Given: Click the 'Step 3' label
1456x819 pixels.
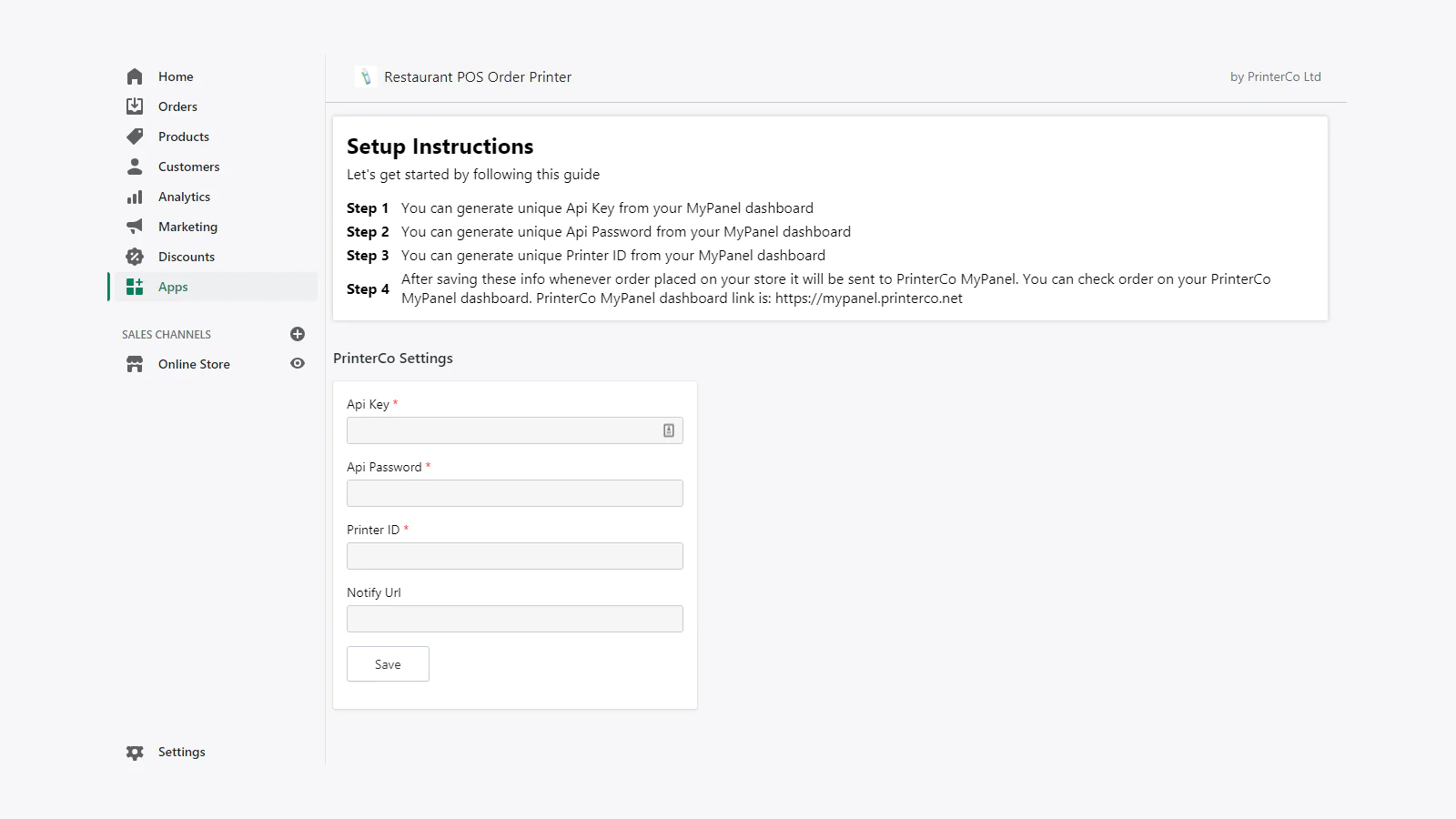Looking at the screenshot, I should [x=368, y=256].
